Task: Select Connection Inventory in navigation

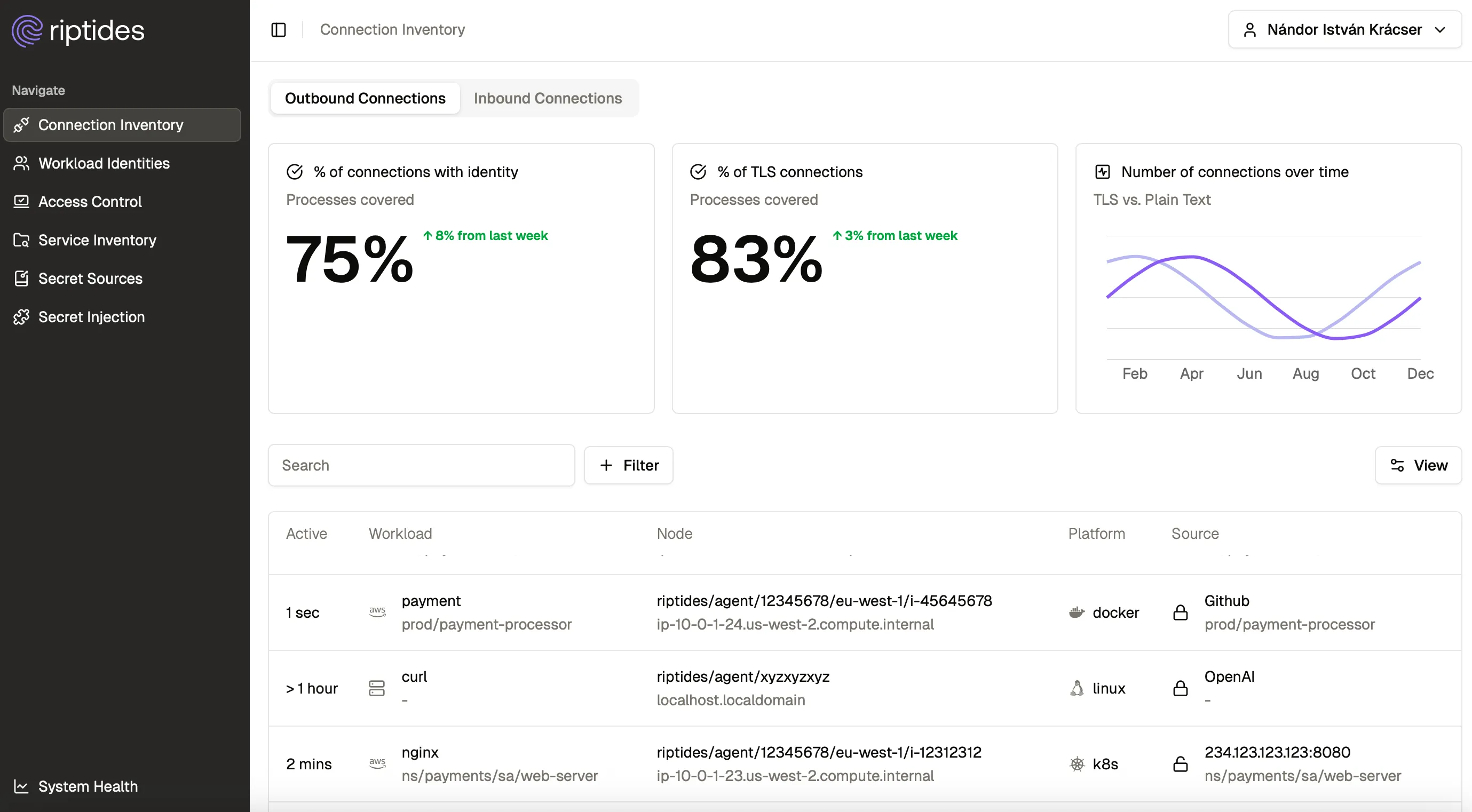Action: click(x=110, y=125)
